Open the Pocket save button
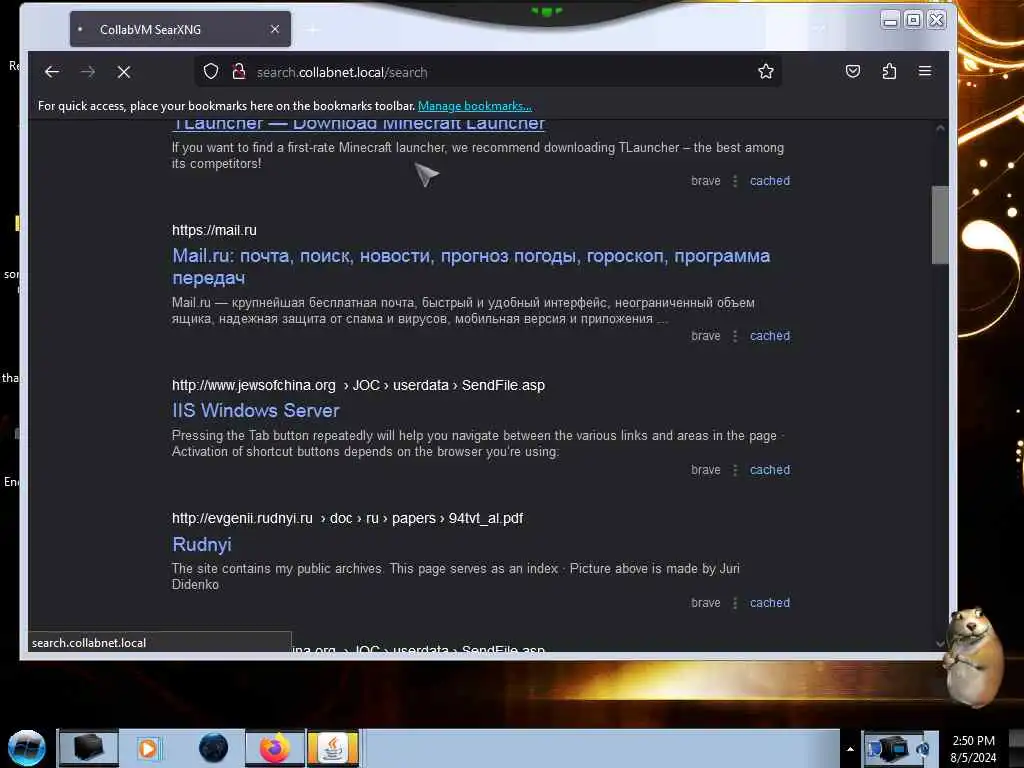 click(852, 71)
